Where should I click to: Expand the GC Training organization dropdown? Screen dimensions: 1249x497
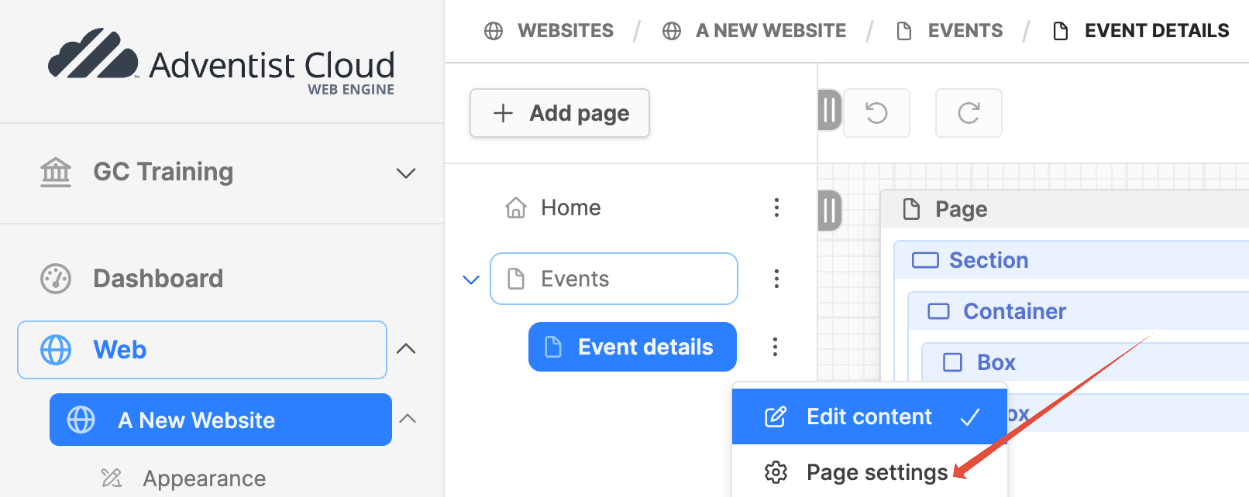point(405,173)
